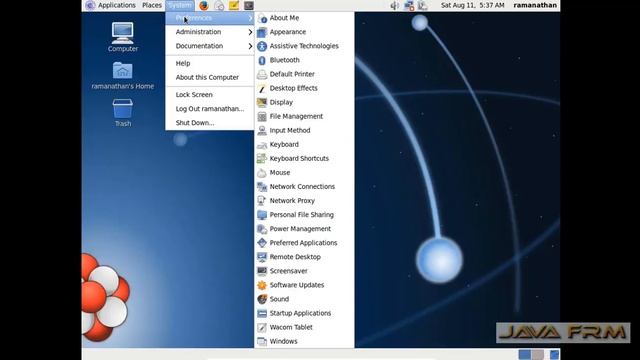640x360 pixels.
Task: Click the Remote Desktop label
Action: (295, 257)
